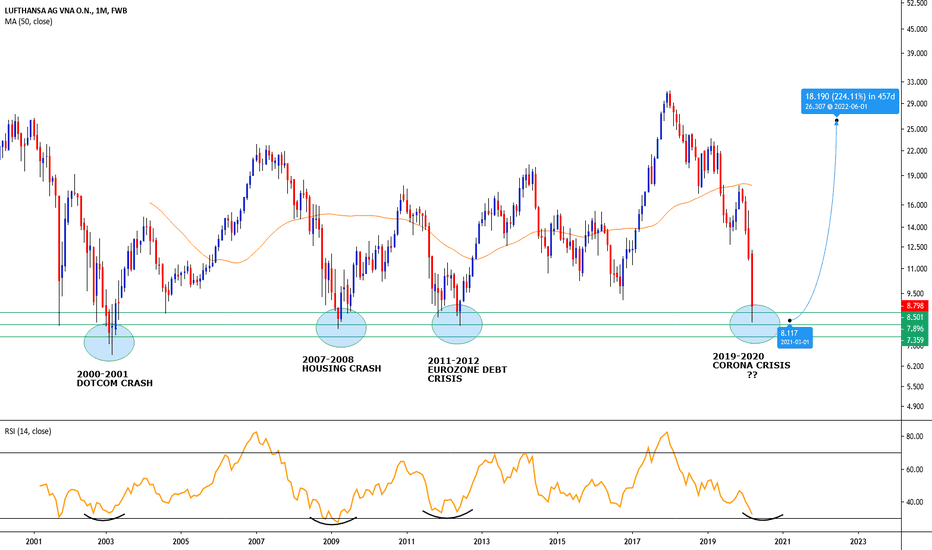This screenshot has height=550, width=932.
Task: Click the 40.00 RSI axis label
Action: pos(914,502)
